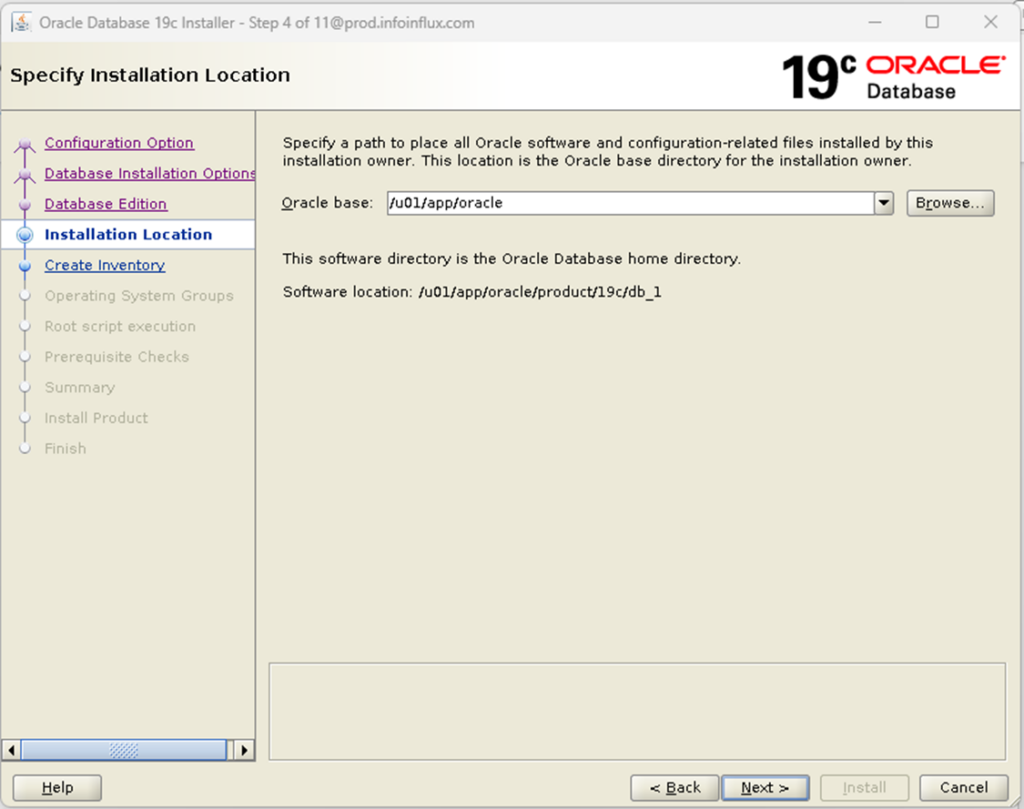1024x809 pixels.
Task: Click the Back button
Action: click(x=675, y=787)
